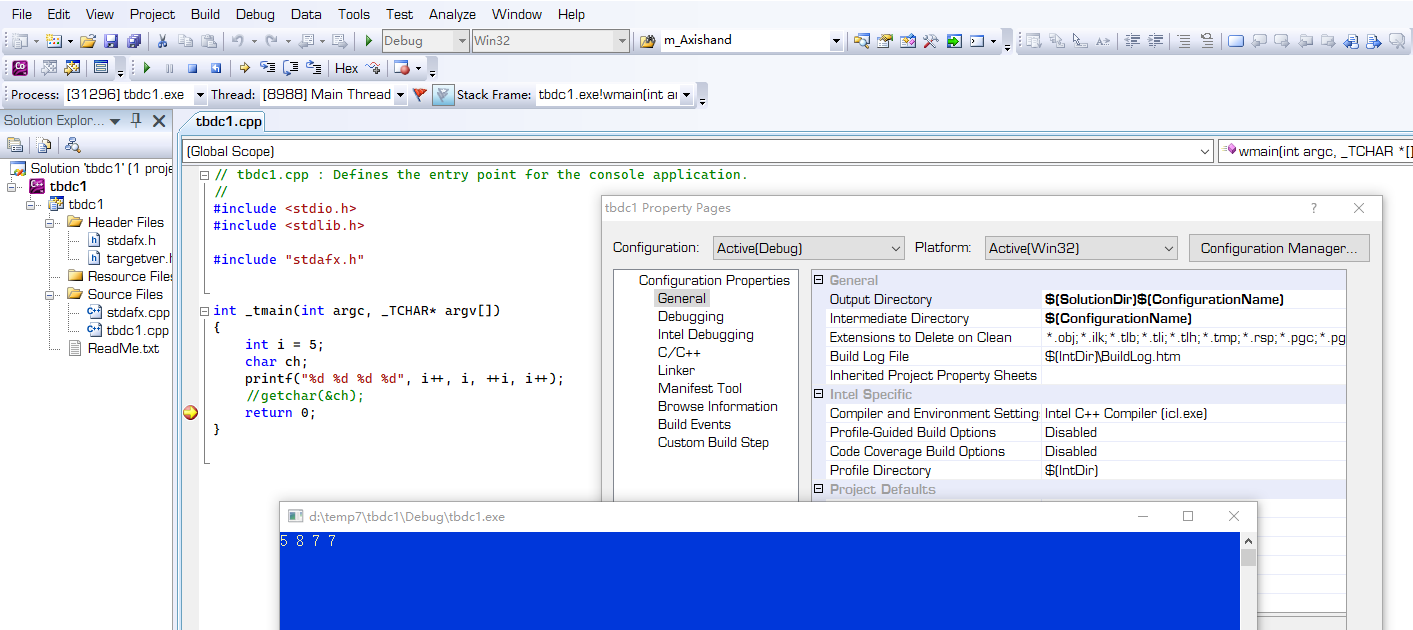The image size is (1413, 630).
Task: Open the Analyze menu
Action: click(x=452, y=14)
